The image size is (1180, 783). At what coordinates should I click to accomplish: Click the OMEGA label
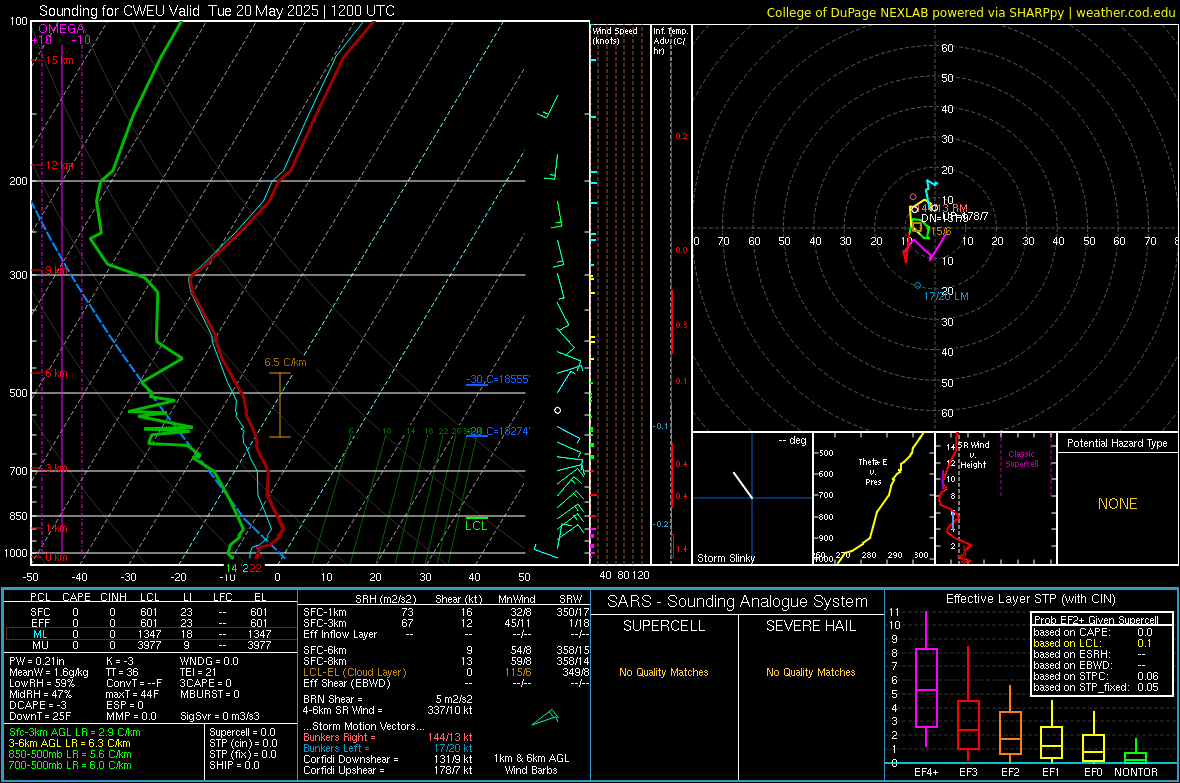tap(62, 29)
